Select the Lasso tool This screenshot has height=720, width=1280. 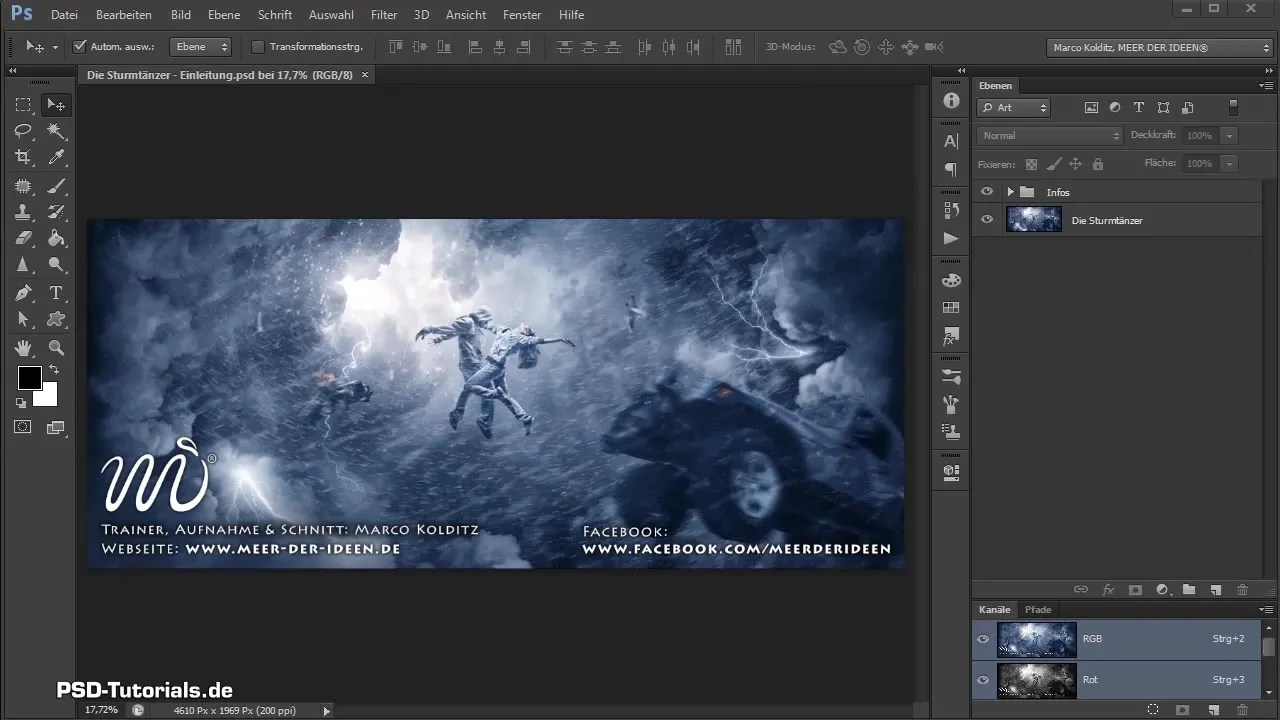point(22,131)
